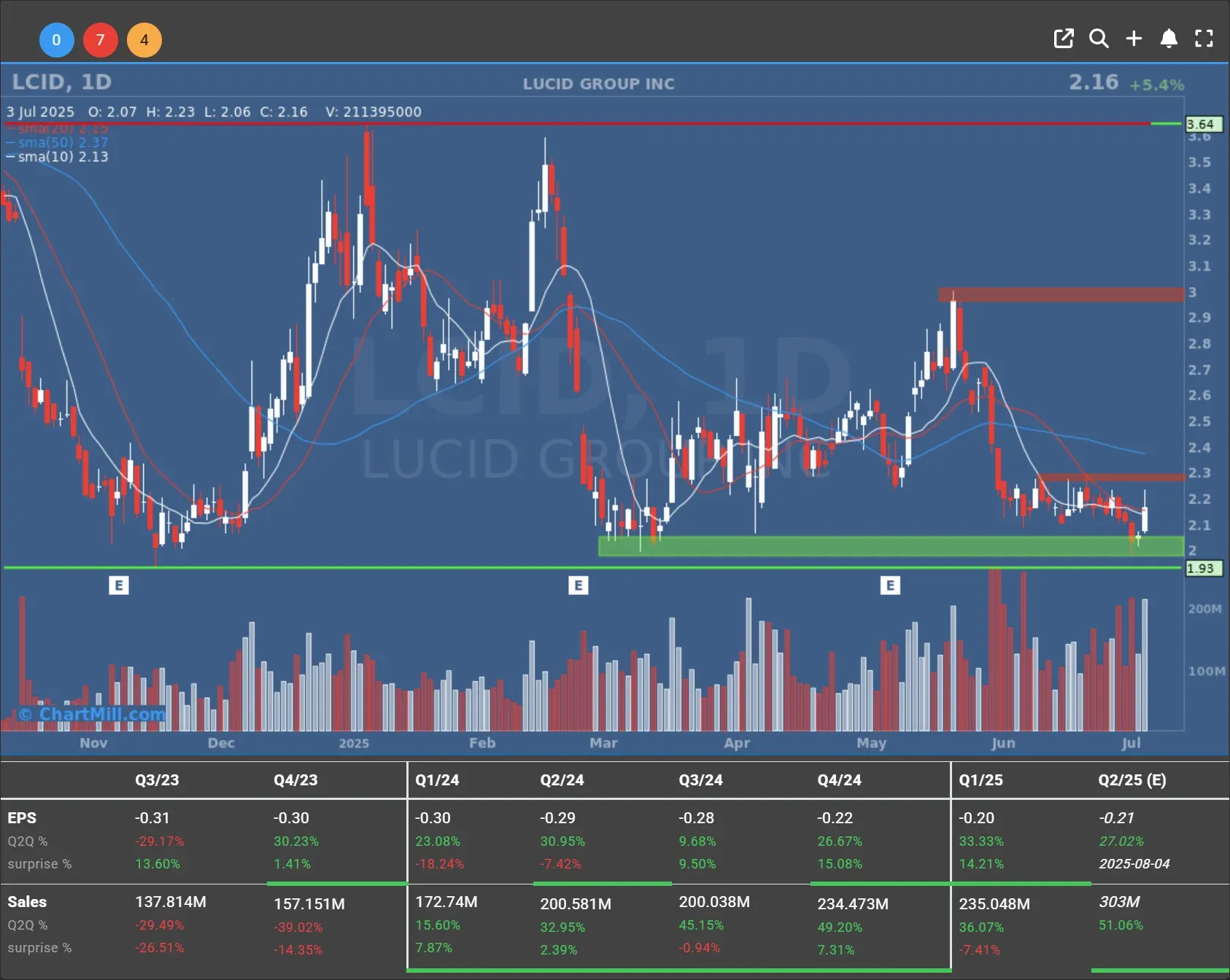
Task: Click the ChartMill.com copyright link
Action: (92, 714)
